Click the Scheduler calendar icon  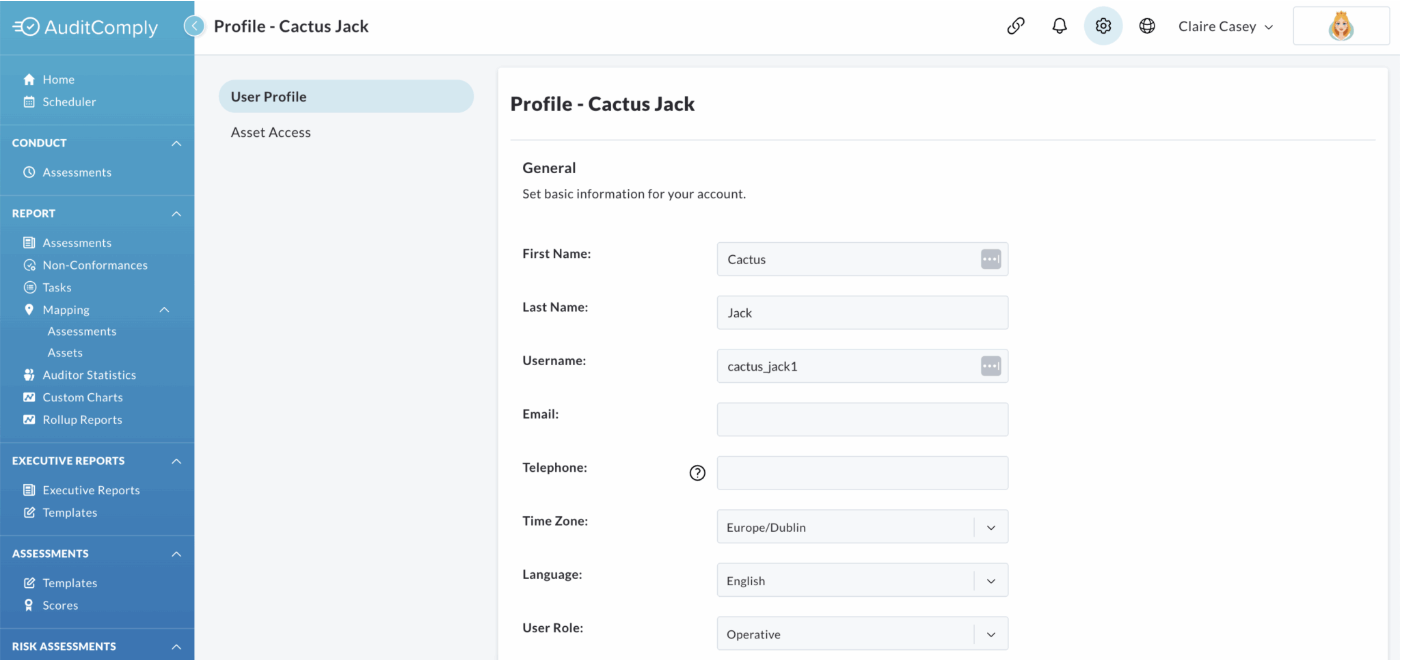point(29,102)
